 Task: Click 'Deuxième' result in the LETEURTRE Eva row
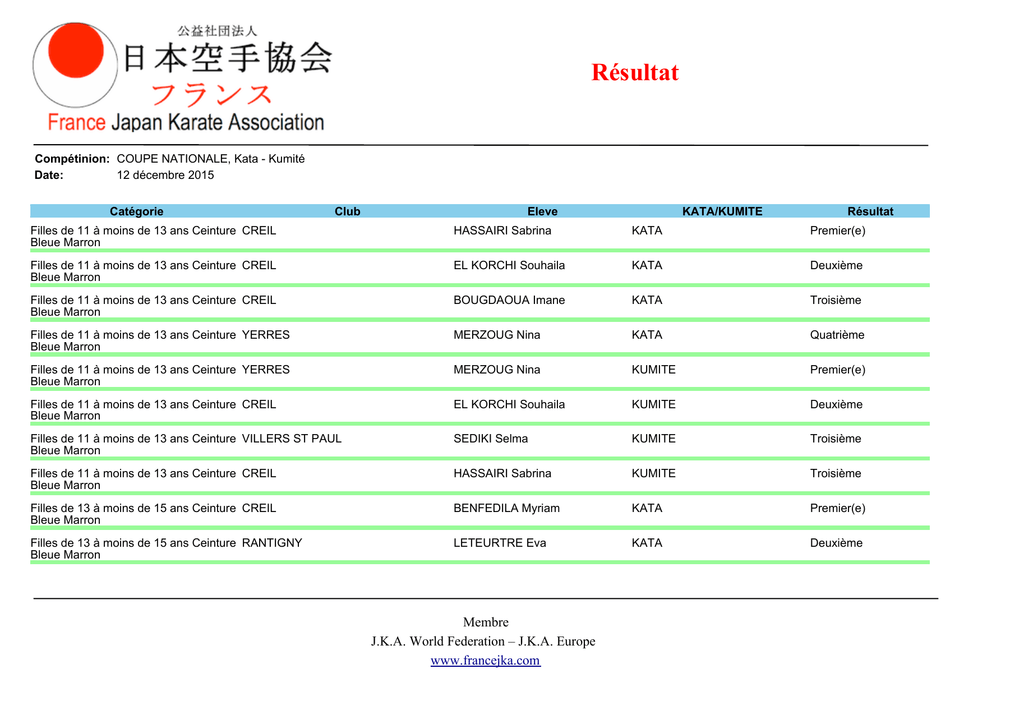coord(837,543)
